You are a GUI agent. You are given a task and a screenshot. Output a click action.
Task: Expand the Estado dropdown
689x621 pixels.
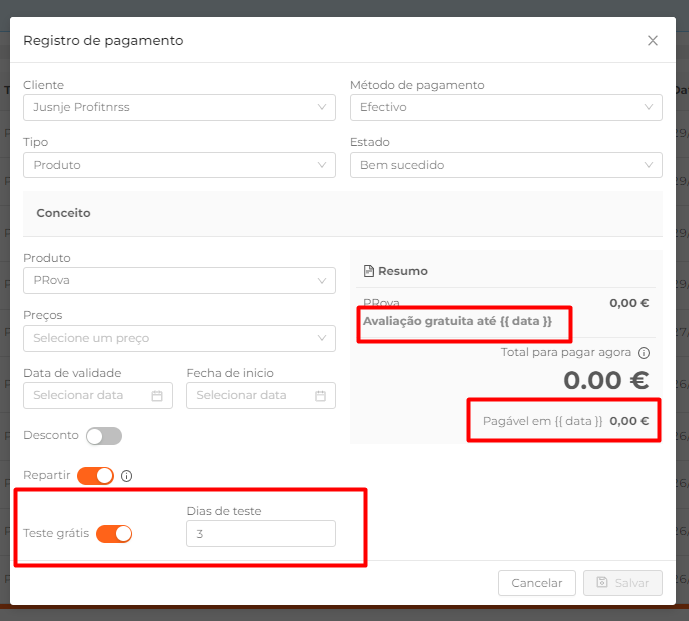(x=506, y=165)
